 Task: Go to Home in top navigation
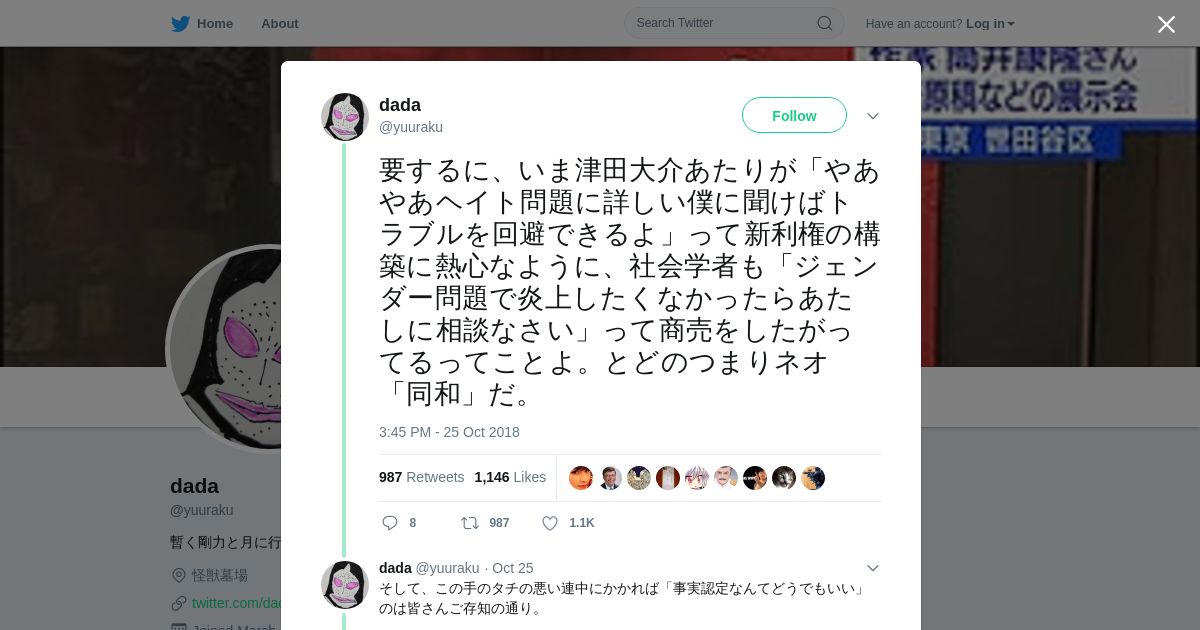215,24
